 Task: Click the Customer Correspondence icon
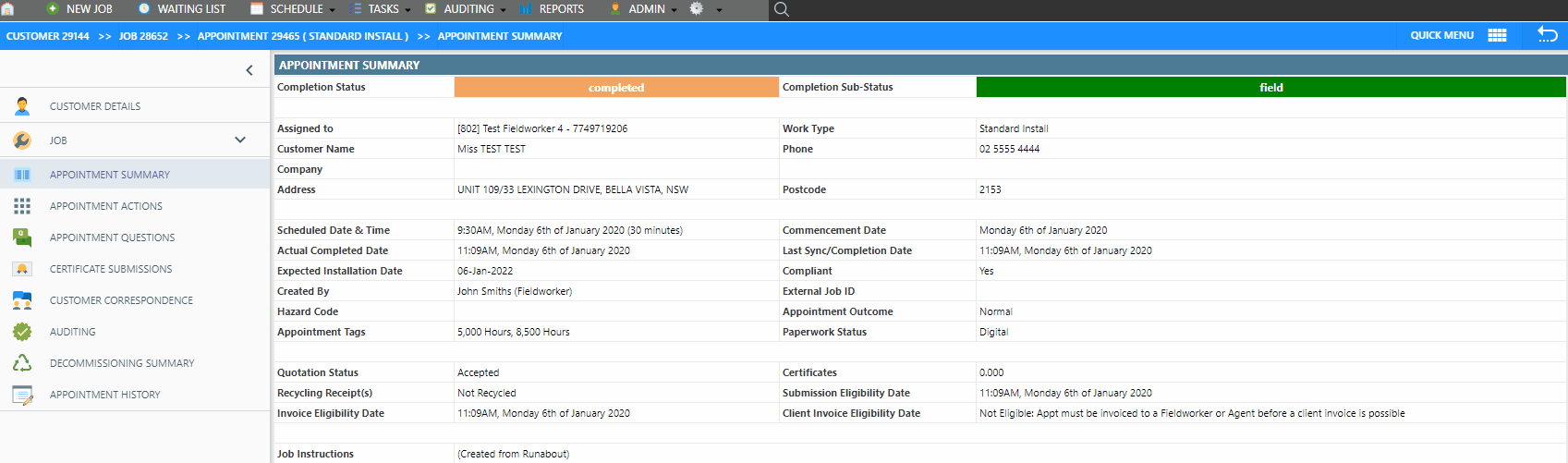(x=22, y=300)
